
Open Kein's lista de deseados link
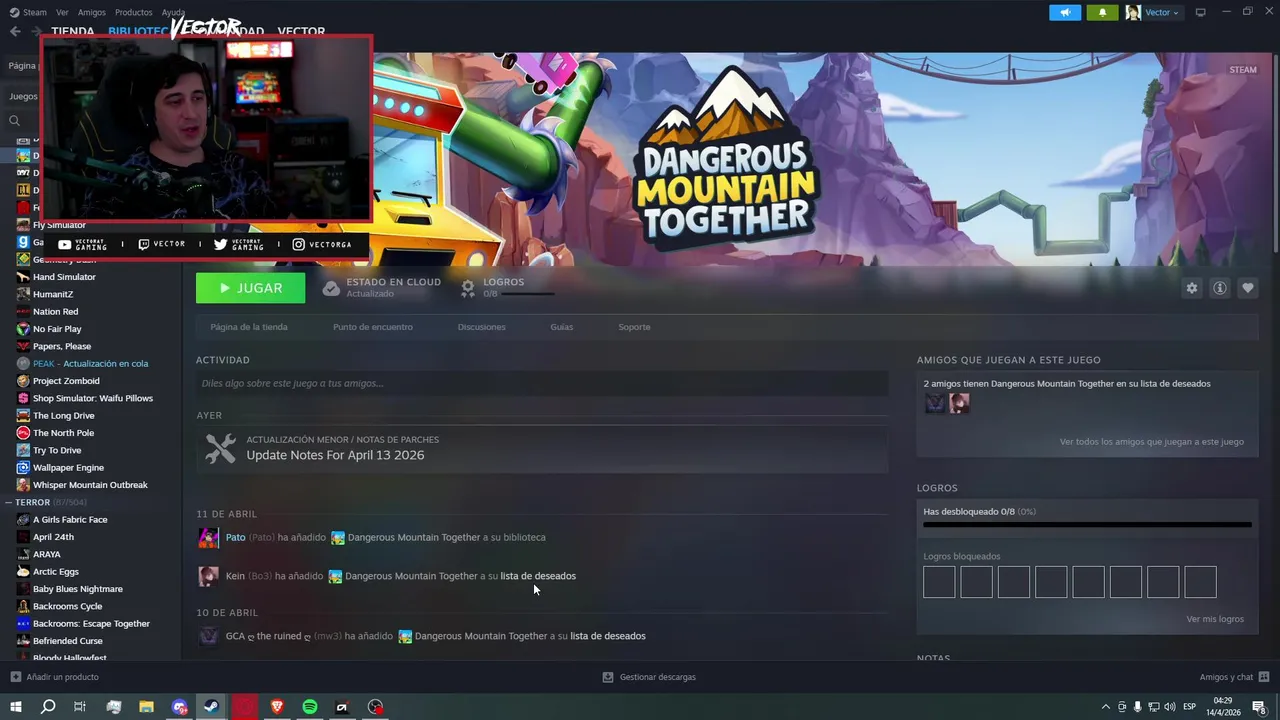point(538,576)
